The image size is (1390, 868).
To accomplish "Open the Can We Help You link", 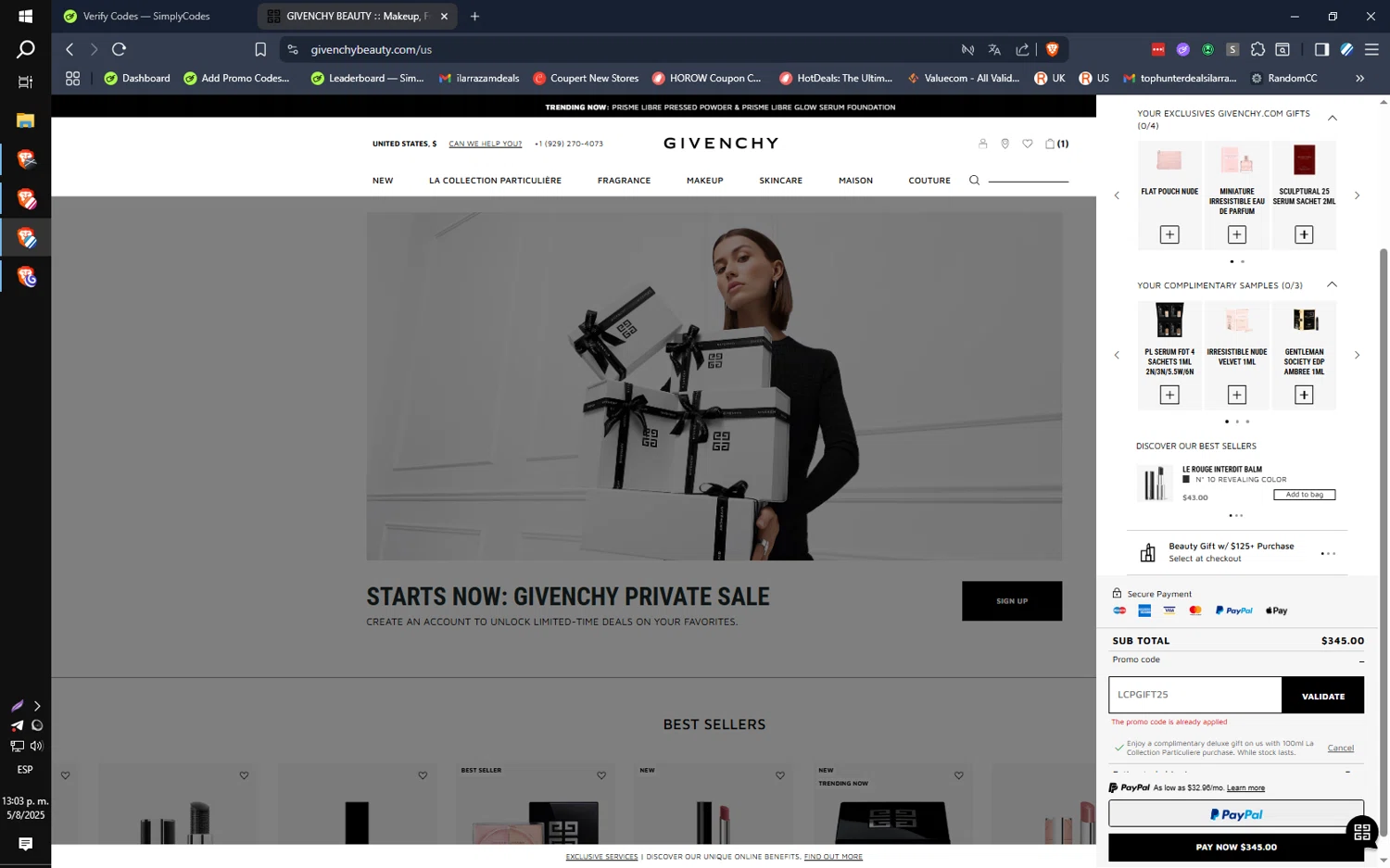I will point(485,144).
